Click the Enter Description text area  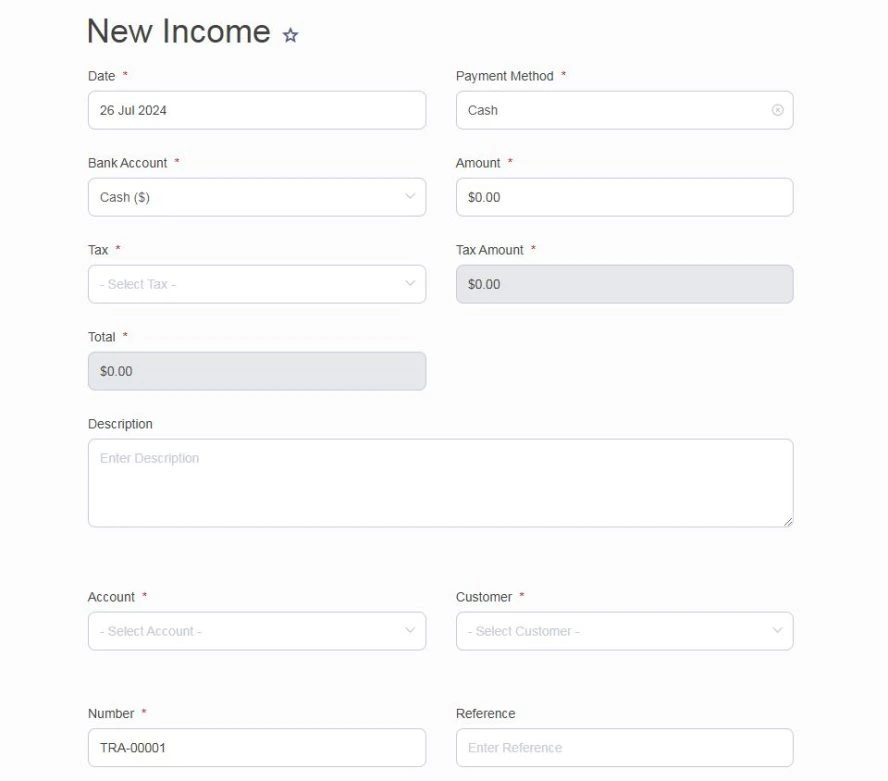(x=440, y=482)
